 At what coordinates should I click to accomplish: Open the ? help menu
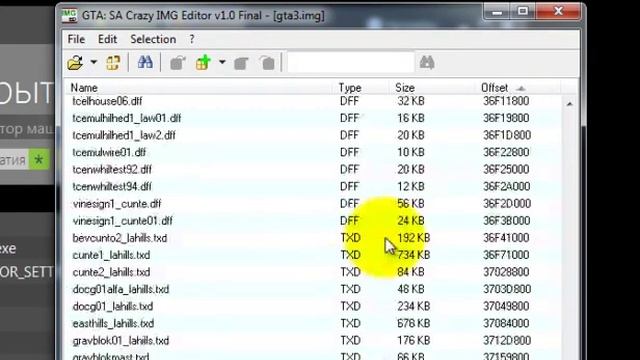pyautogui.click(x=192, y=40)
